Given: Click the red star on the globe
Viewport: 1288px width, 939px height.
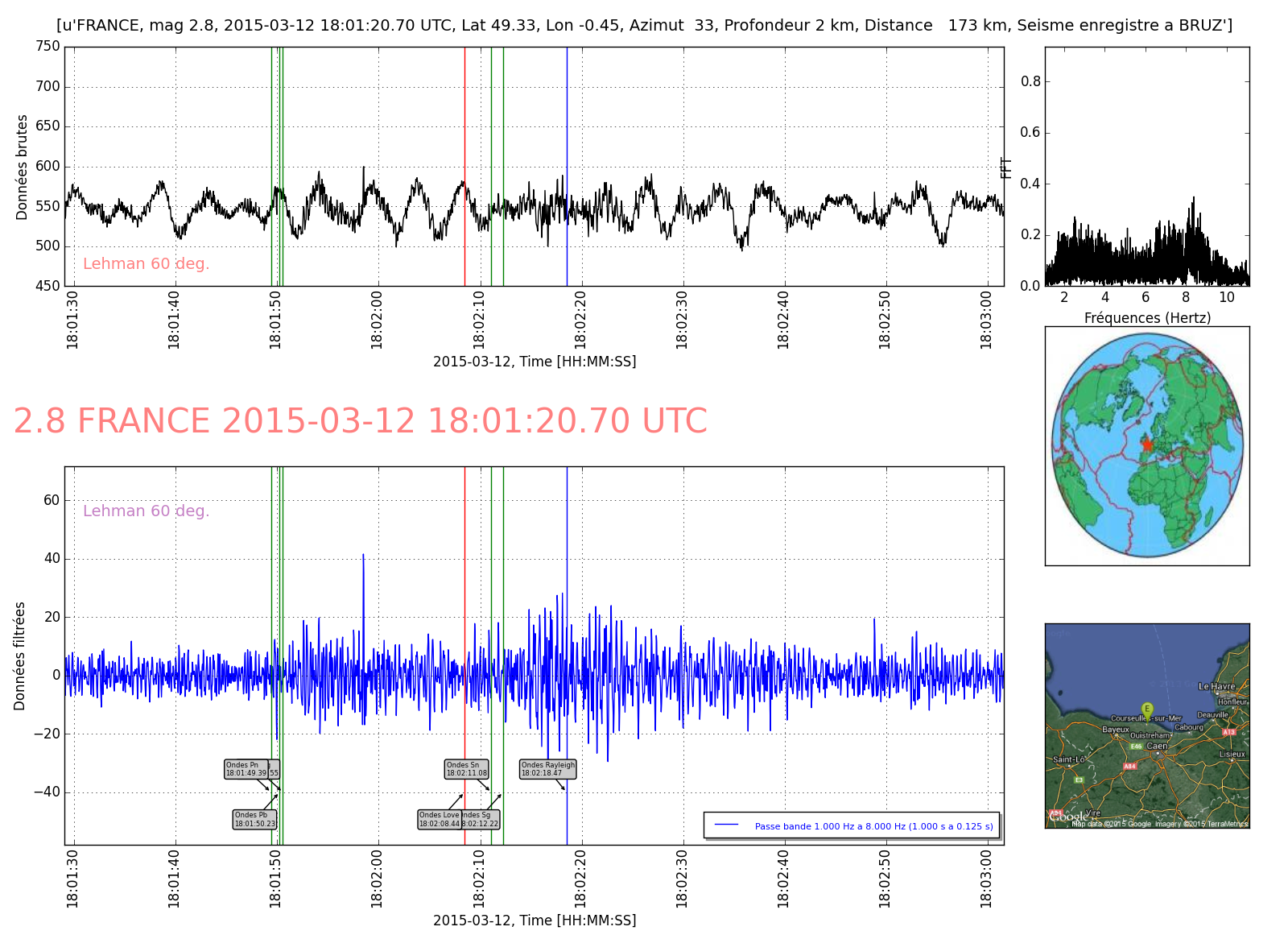Looking at the screenshot, I should tap(1146, 445).
